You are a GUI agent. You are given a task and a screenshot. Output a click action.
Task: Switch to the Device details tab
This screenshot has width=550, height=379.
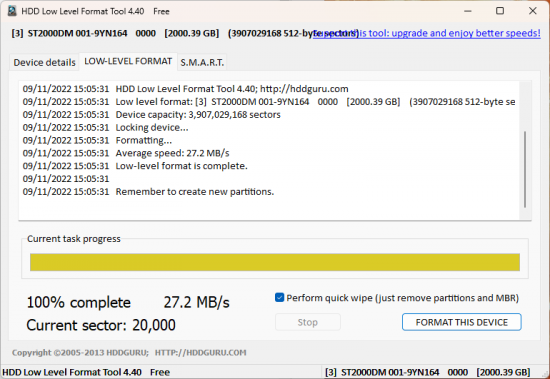pos(45,62)
